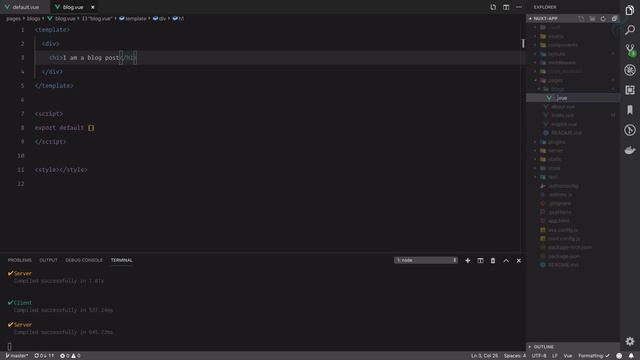Click the editor scrollbar overview marker
The width and height of the screenshot is (640, 360).
(x=523, y=43)
